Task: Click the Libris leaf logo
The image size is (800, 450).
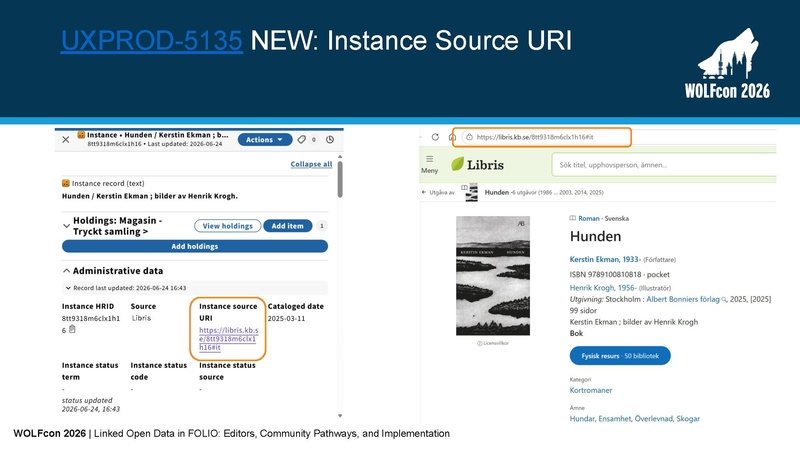Action: 458,164
